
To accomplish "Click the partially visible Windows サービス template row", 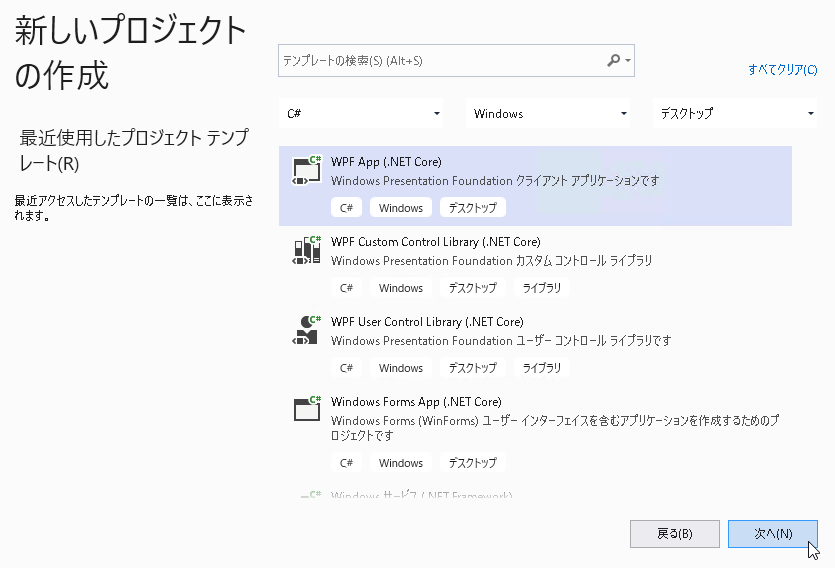I will tap(535, 495).
